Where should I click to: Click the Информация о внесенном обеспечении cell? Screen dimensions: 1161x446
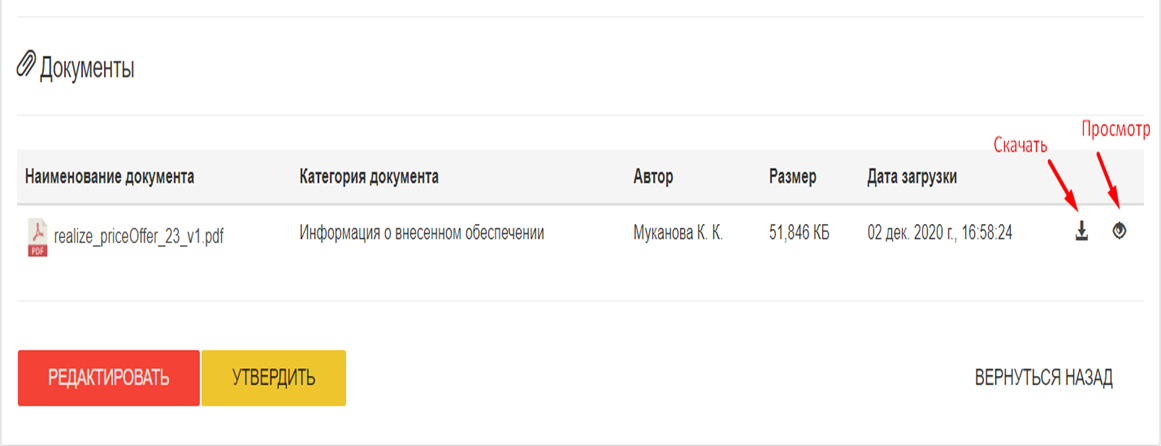point(421,233)
